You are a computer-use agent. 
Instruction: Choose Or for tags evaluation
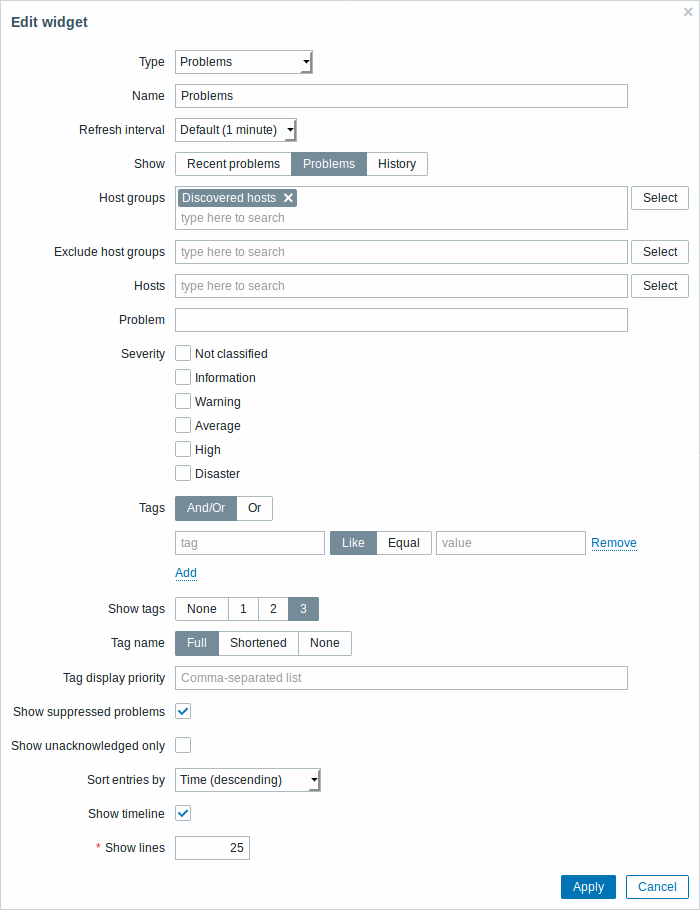tap(254, 508)
